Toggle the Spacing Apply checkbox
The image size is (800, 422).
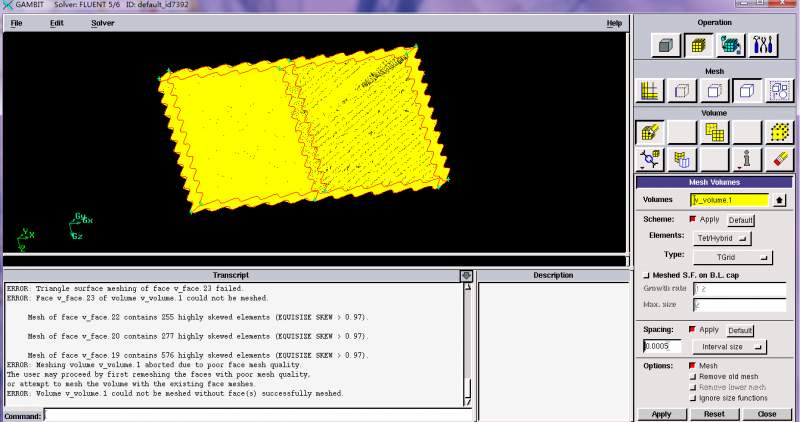692,330
